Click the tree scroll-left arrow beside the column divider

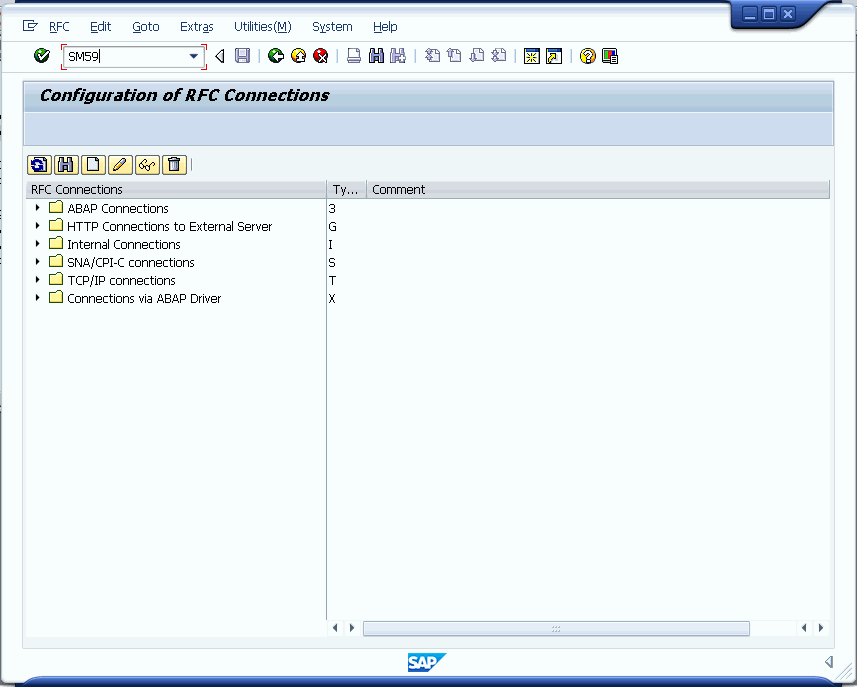(335, 628)
